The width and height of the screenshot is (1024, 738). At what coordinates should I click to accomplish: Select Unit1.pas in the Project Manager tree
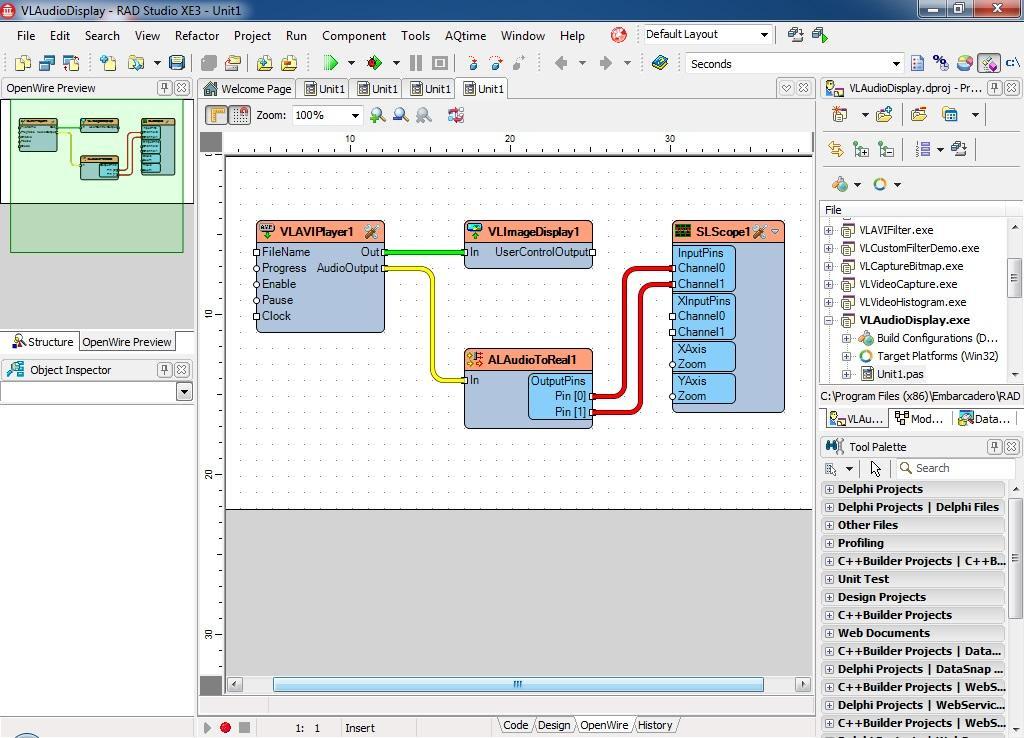point(900,374)
